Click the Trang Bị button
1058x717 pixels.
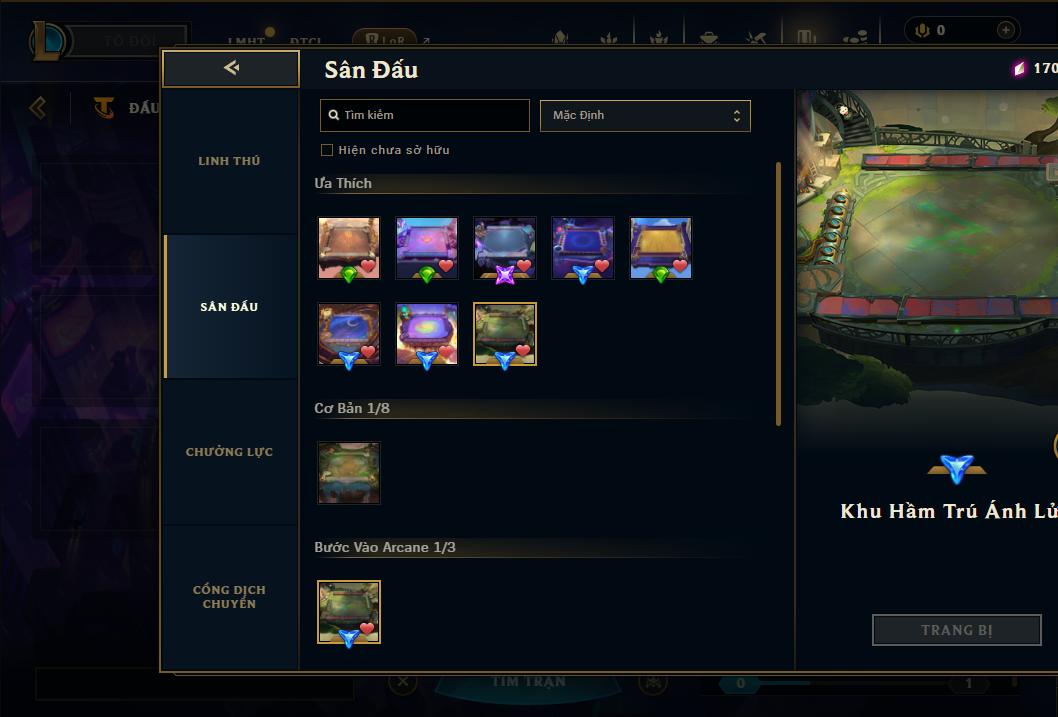957,630
